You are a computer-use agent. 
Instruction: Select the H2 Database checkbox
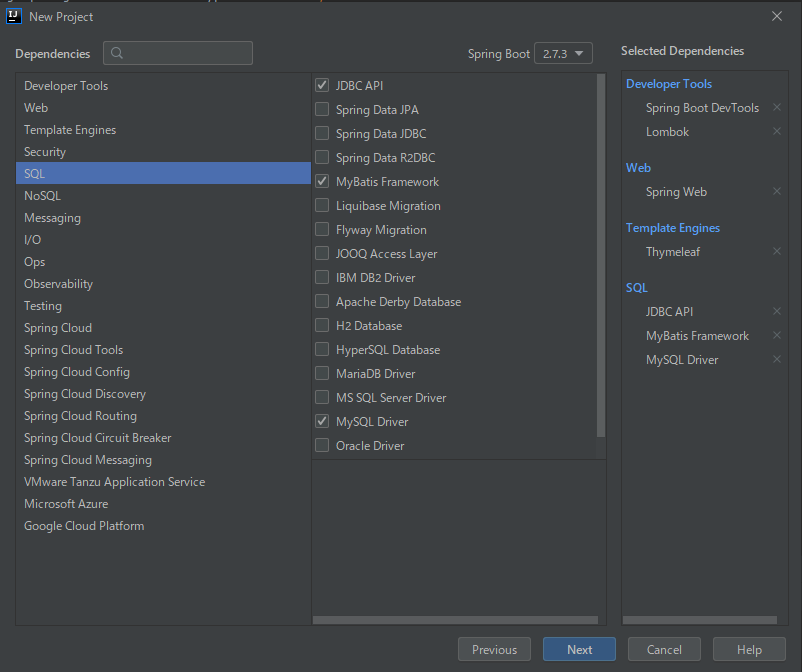tap(322, 325)
